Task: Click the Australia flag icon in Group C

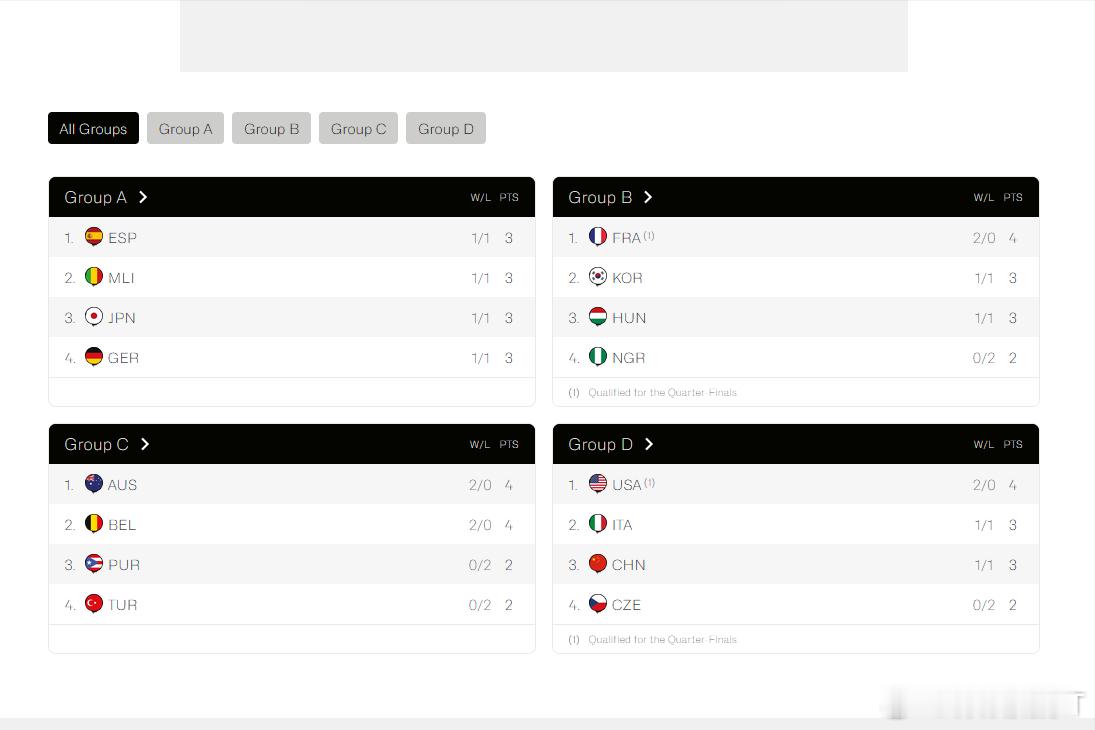Action: click(x=94, y=483)
